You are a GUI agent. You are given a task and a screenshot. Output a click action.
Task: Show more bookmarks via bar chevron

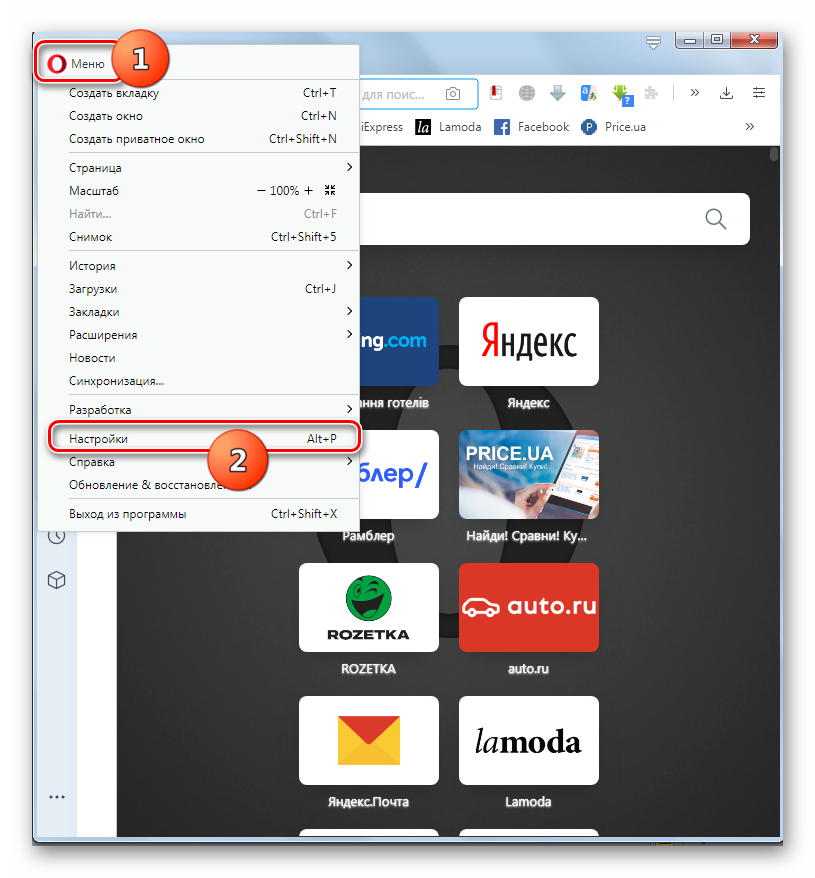click(x=749, y=127)
